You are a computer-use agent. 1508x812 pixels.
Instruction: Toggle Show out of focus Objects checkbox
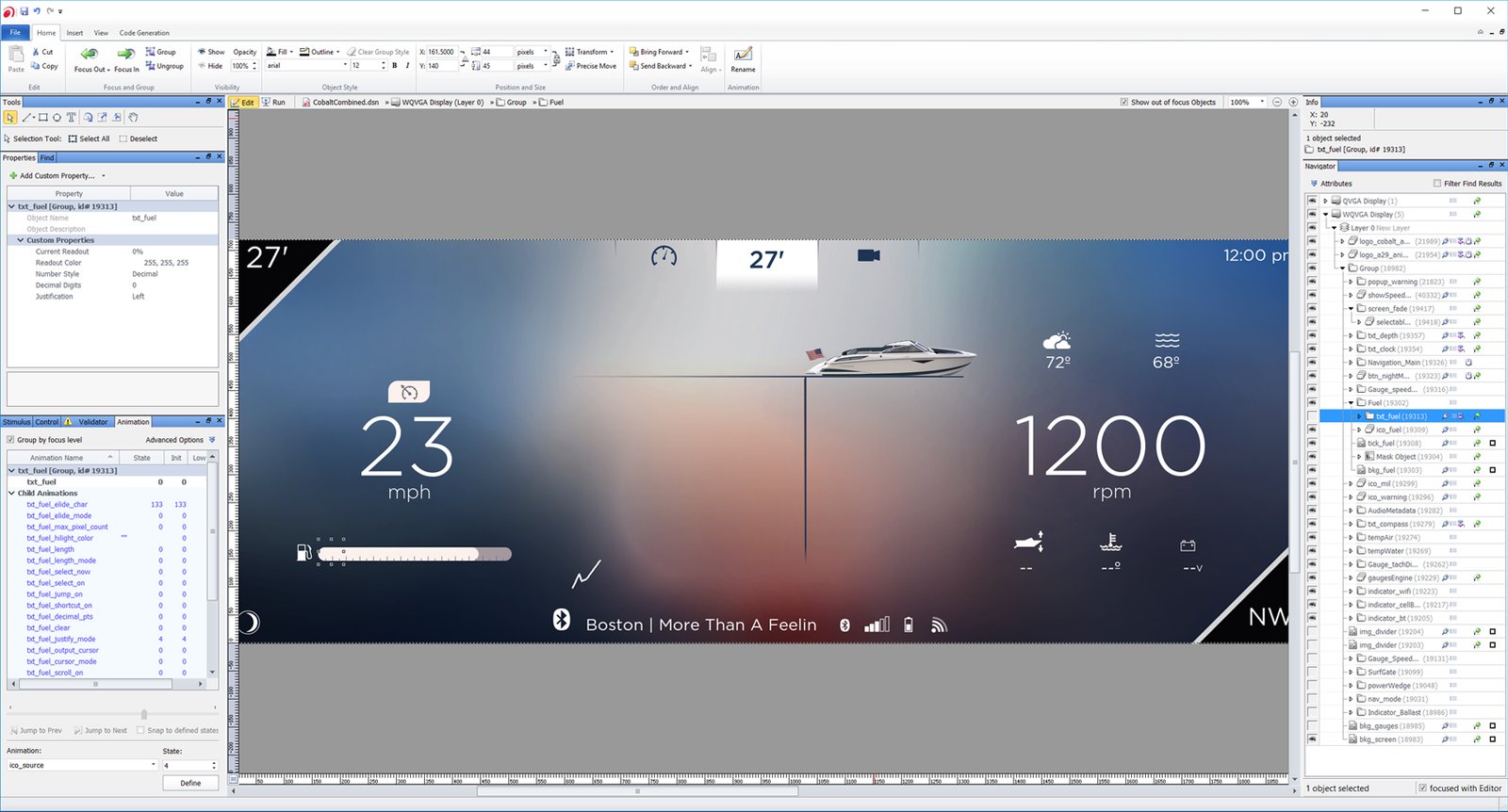[x=1123, y=102]
